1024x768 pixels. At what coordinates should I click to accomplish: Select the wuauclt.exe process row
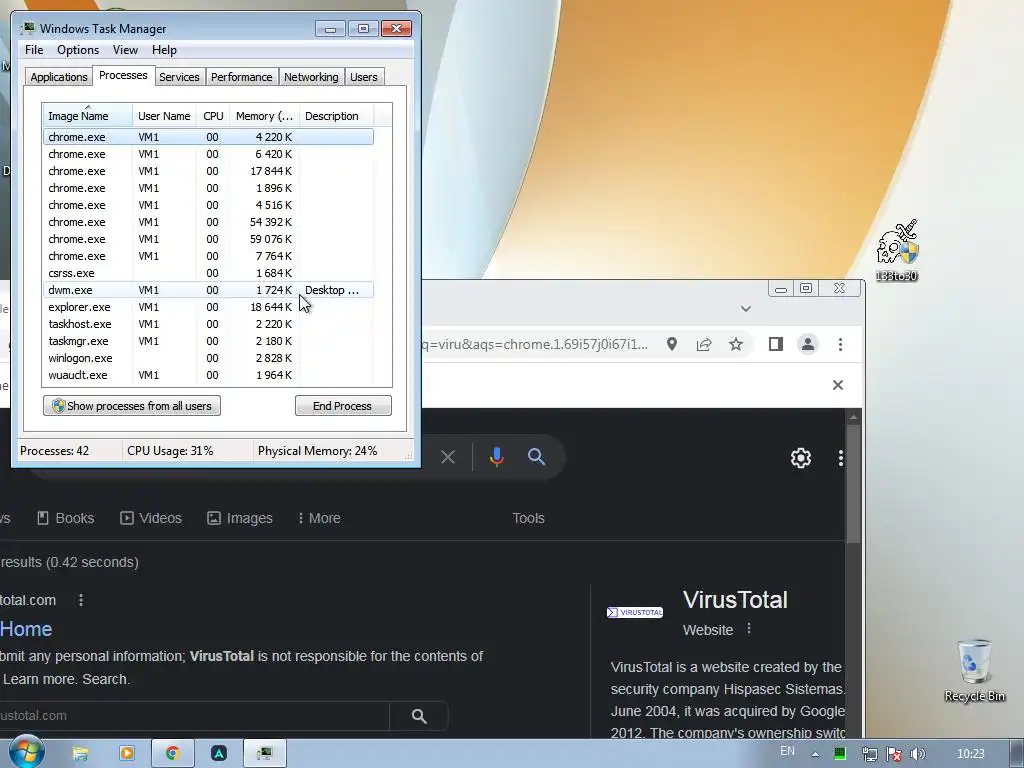click(x=208, y=375)
